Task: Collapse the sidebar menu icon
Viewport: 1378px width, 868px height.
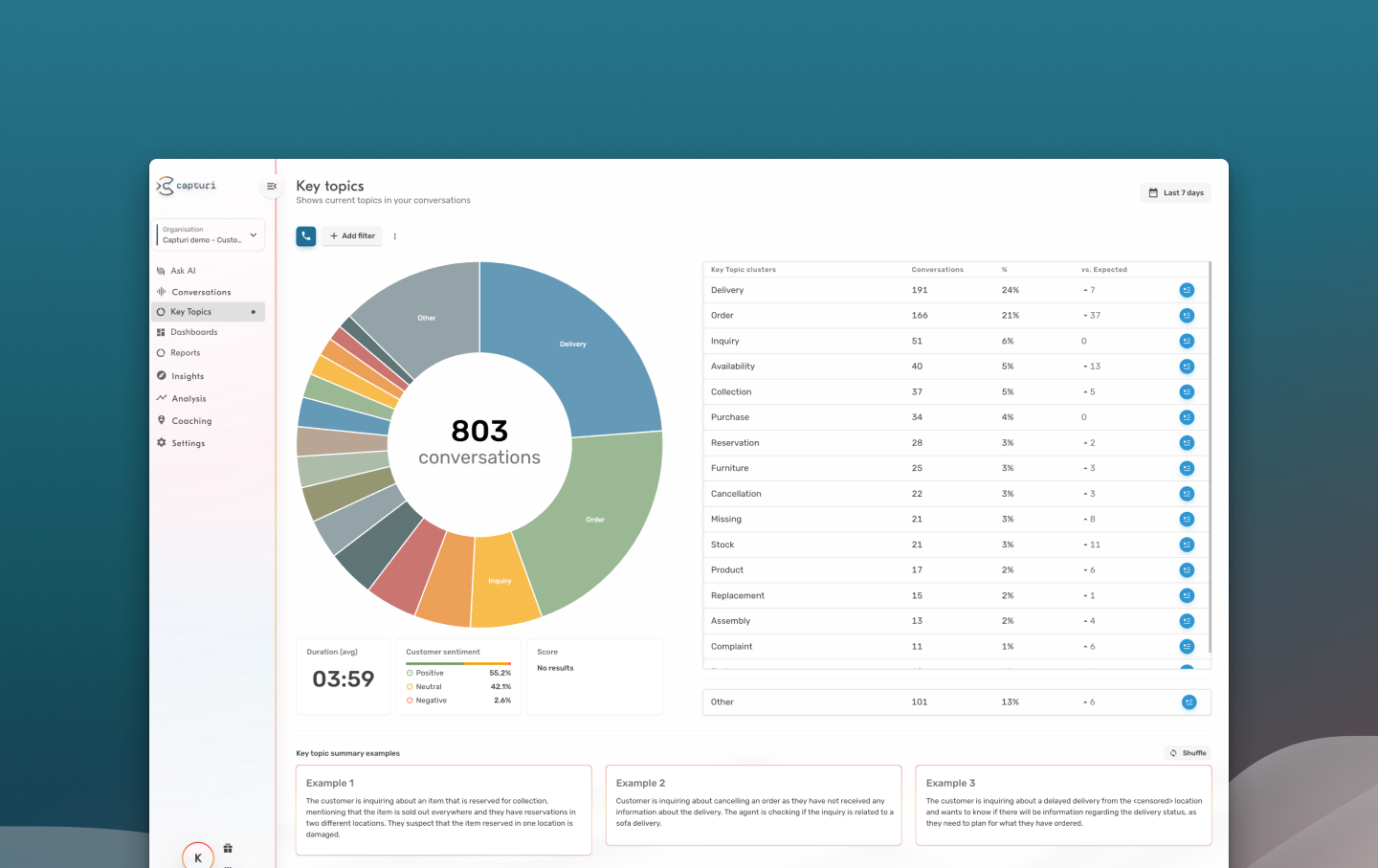Action: click(272, 187)
